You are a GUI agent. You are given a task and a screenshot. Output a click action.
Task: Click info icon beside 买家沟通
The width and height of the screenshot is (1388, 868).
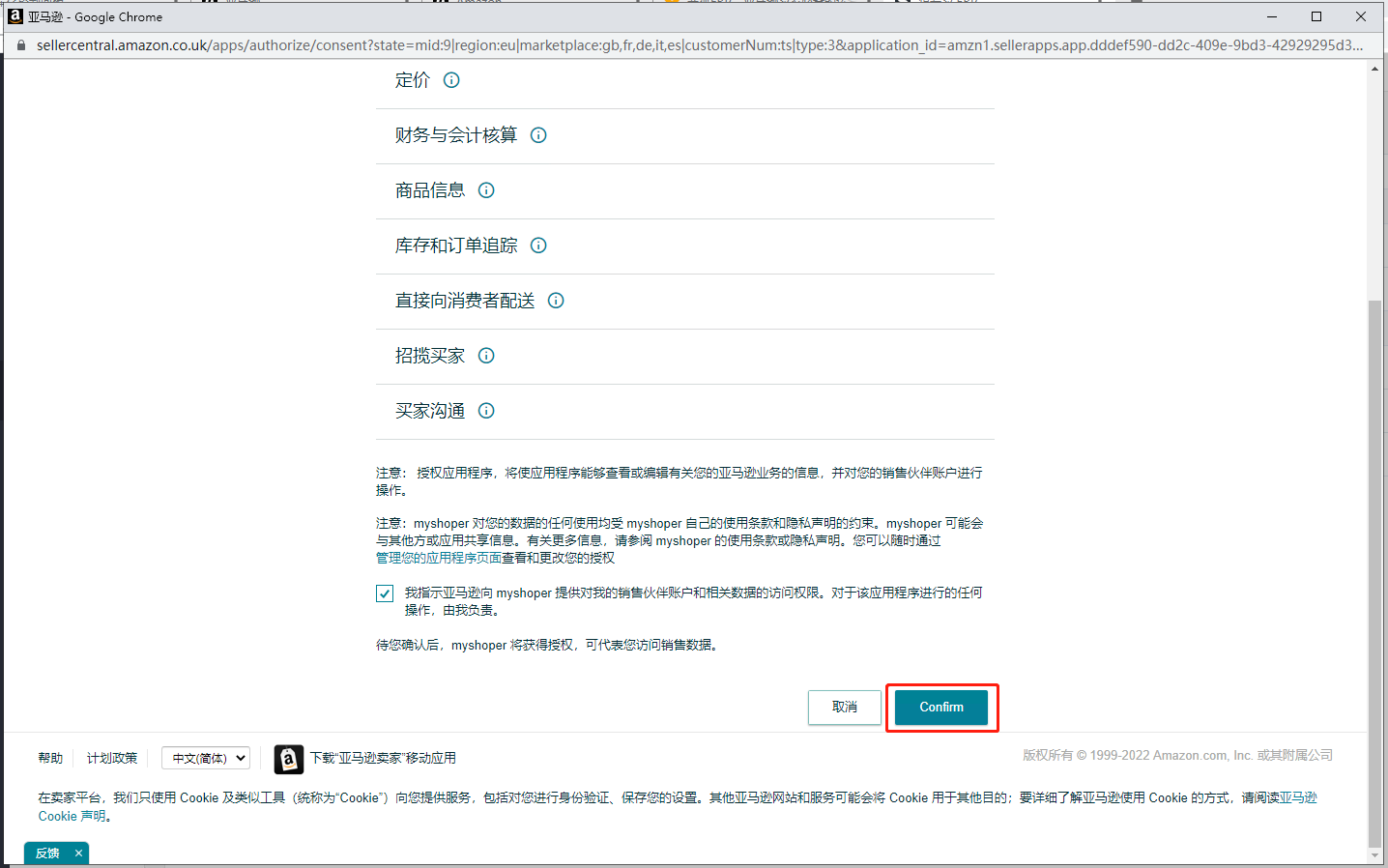(486, 411)
